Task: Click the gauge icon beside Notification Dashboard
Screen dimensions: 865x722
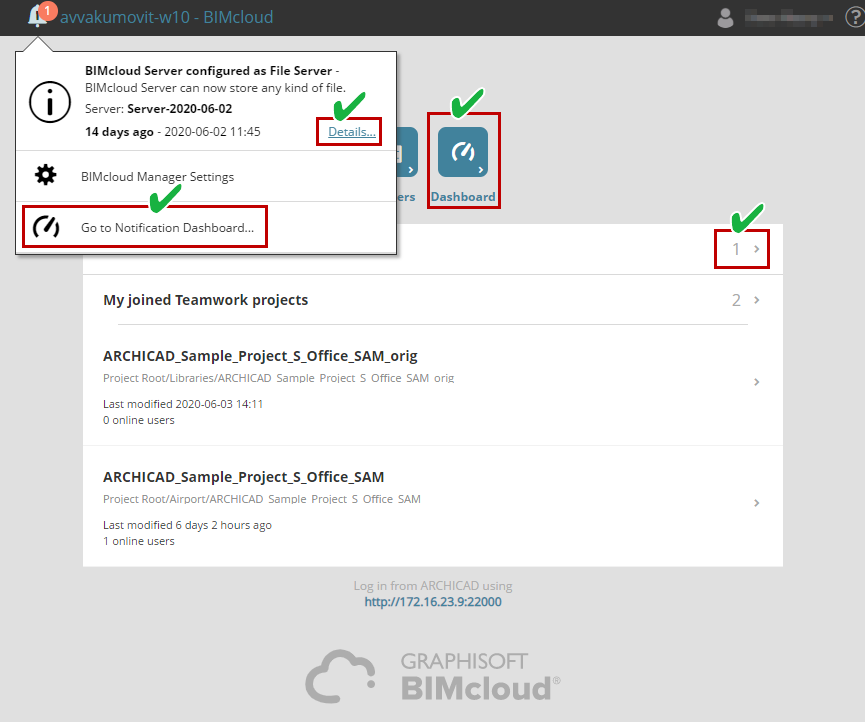Action: coord(46,227)
